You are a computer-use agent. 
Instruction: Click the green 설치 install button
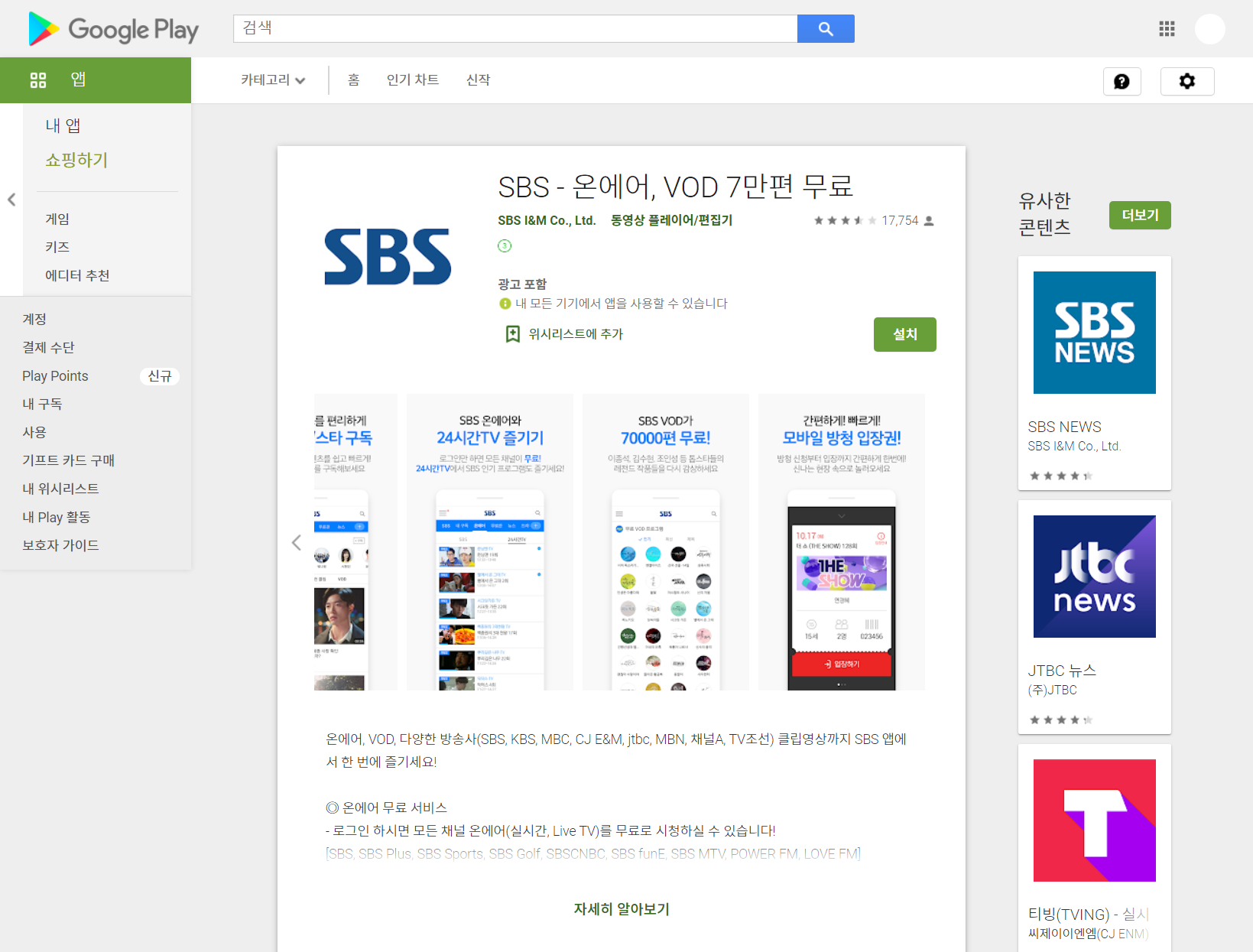pos(905,334)
